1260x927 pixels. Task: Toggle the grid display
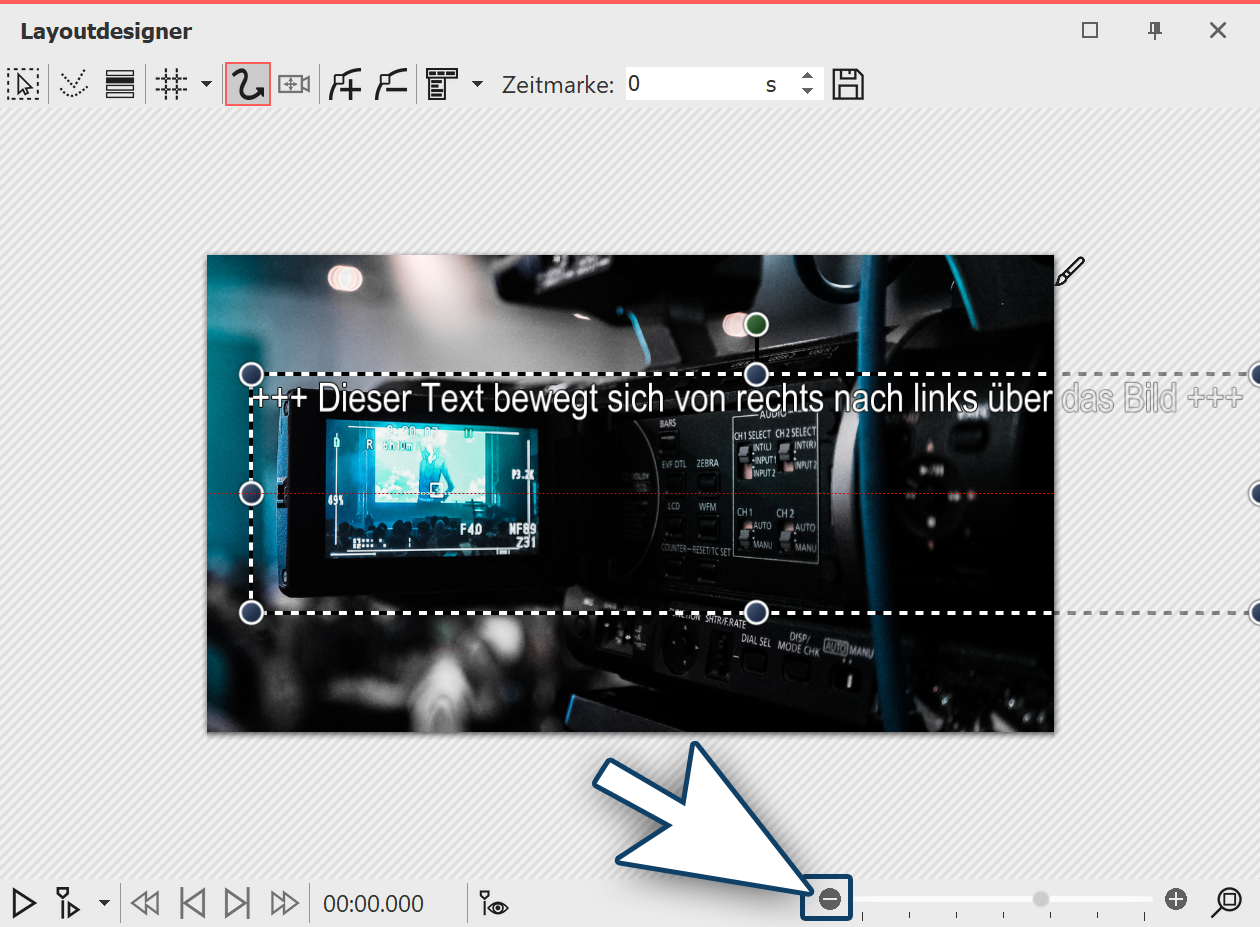point(170,84)
